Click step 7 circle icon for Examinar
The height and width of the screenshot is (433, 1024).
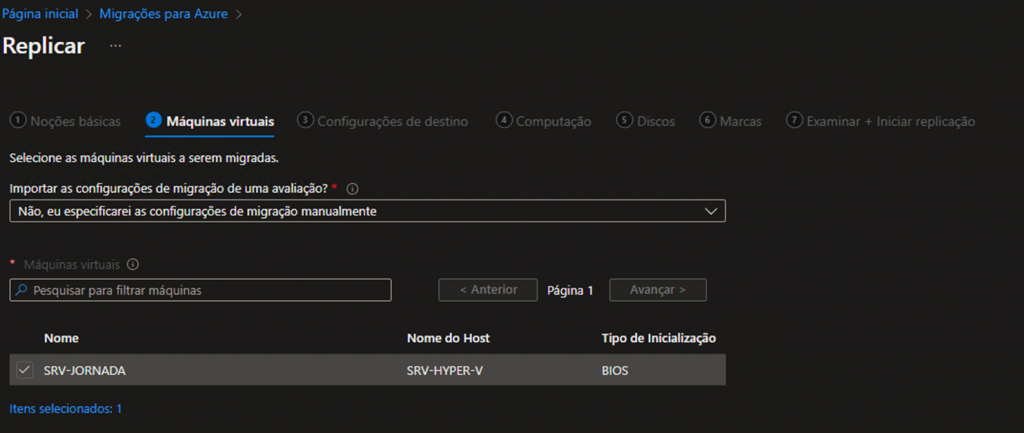point(795,121)
